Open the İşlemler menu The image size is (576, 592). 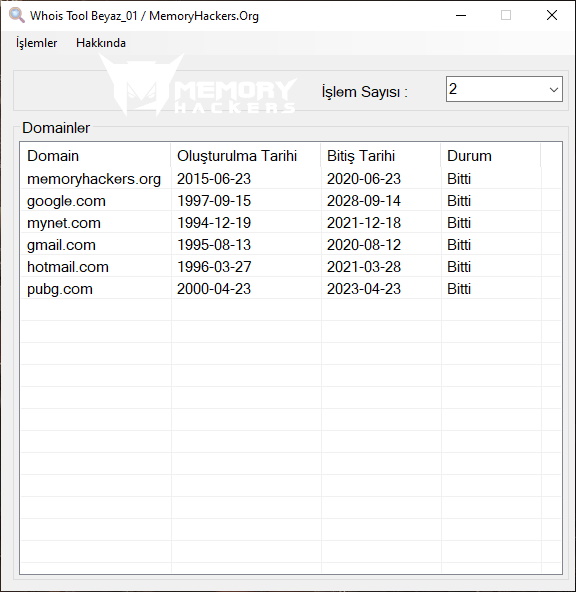pyautogui.click(x=36, y=43)
